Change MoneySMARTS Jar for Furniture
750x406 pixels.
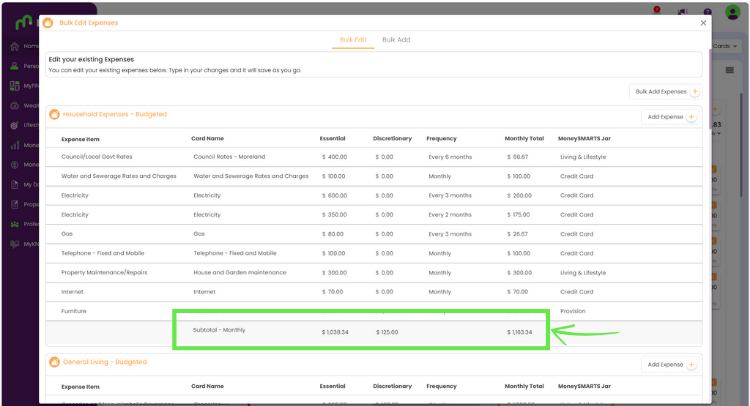pyautogui.click(x=573, y=311)
